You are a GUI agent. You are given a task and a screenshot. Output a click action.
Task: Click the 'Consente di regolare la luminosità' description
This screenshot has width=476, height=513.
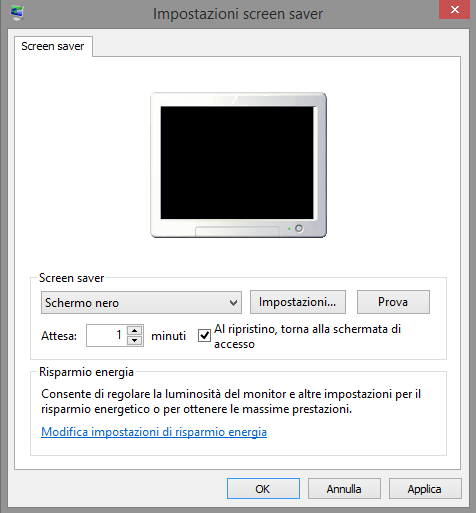click(231, 401)
